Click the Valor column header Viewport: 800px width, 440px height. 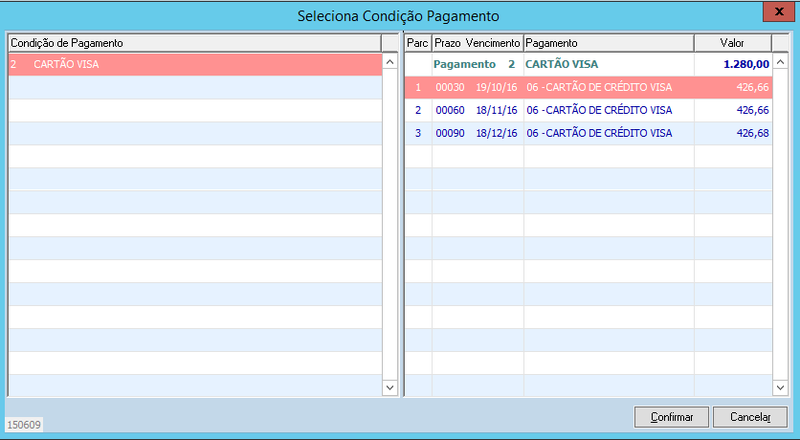coord(733,43)
